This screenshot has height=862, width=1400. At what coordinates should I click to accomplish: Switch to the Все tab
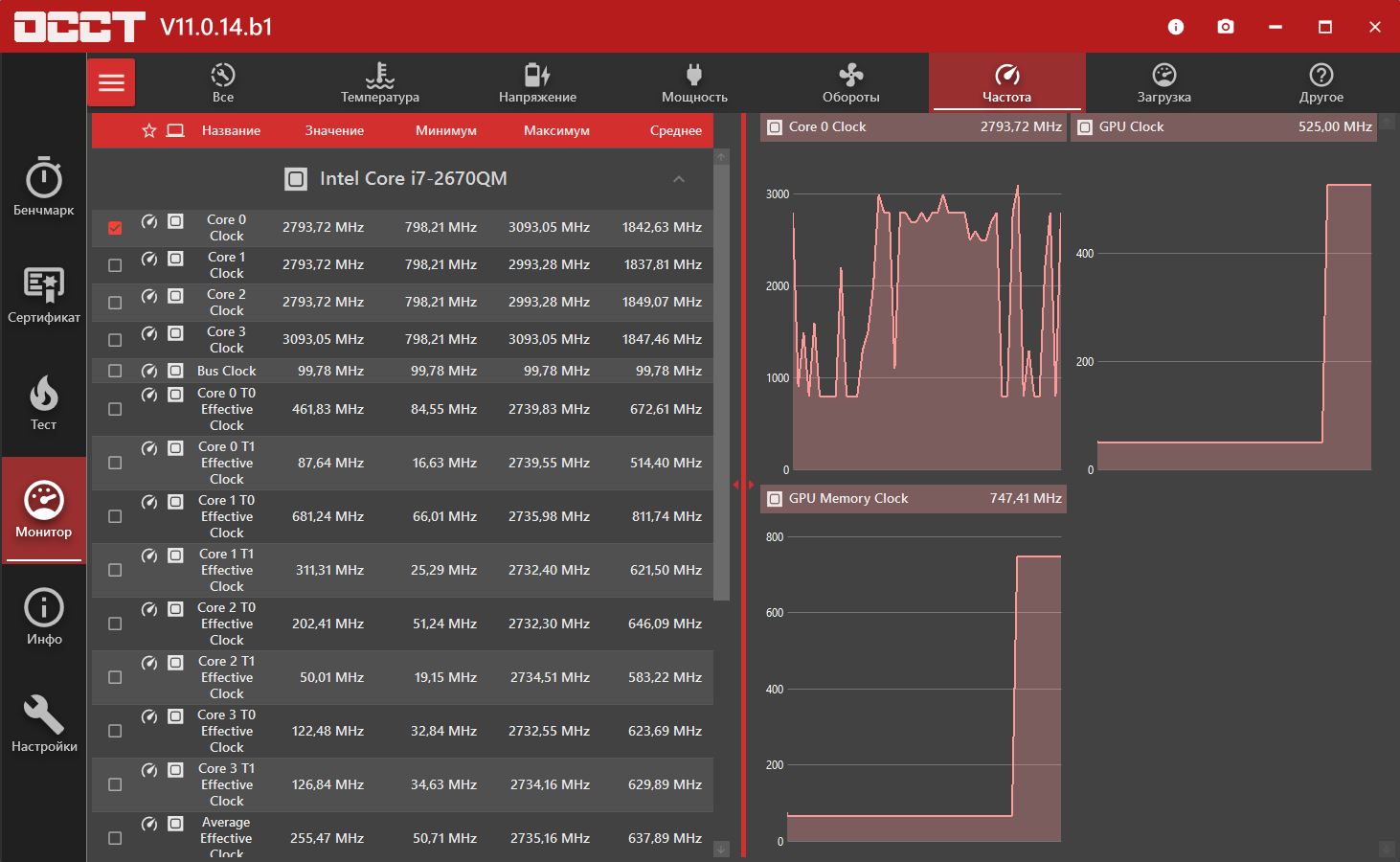pos(223,82)
